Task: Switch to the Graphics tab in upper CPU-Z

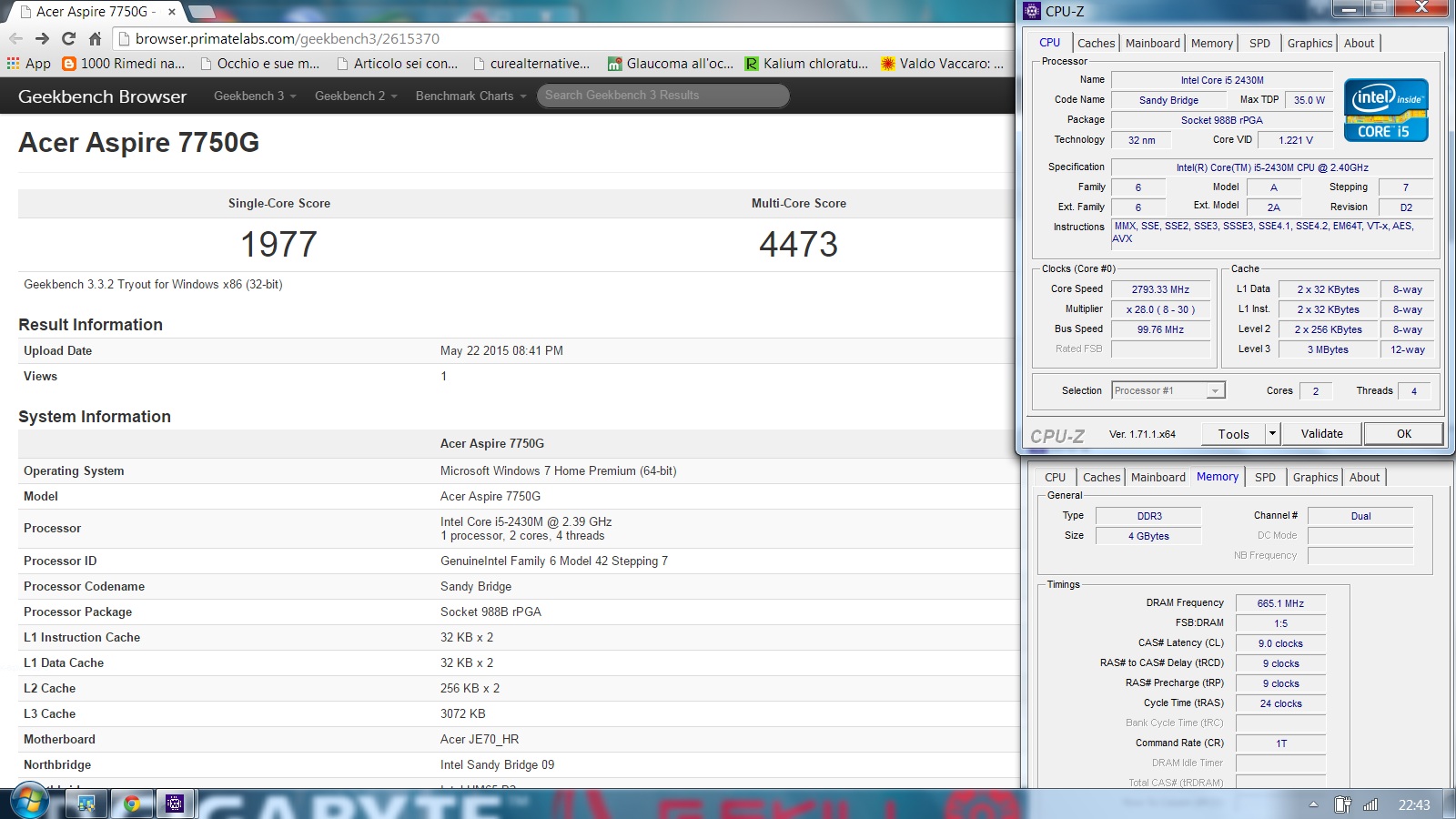Action: click(x=1310, y=43)
